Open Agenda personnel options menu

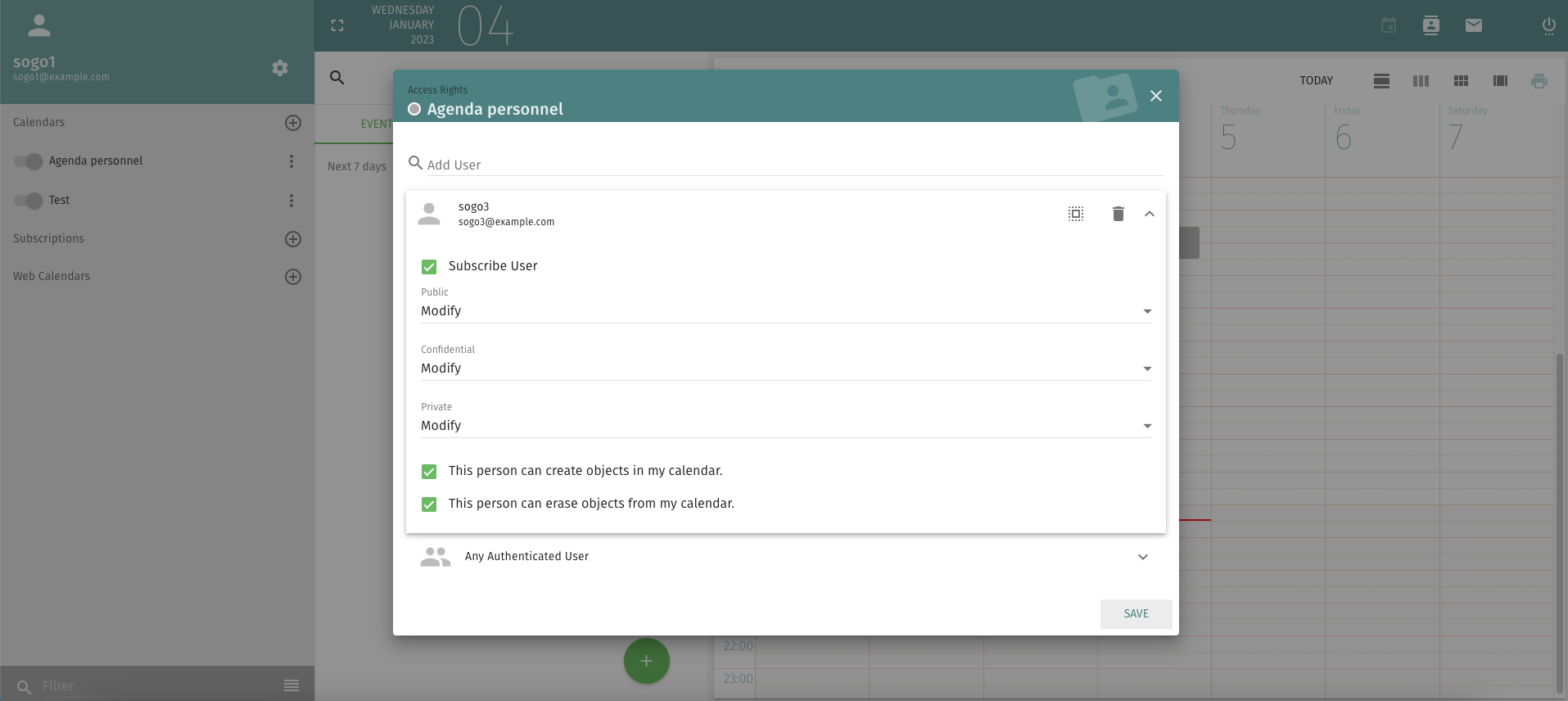(x=291, y=161)
